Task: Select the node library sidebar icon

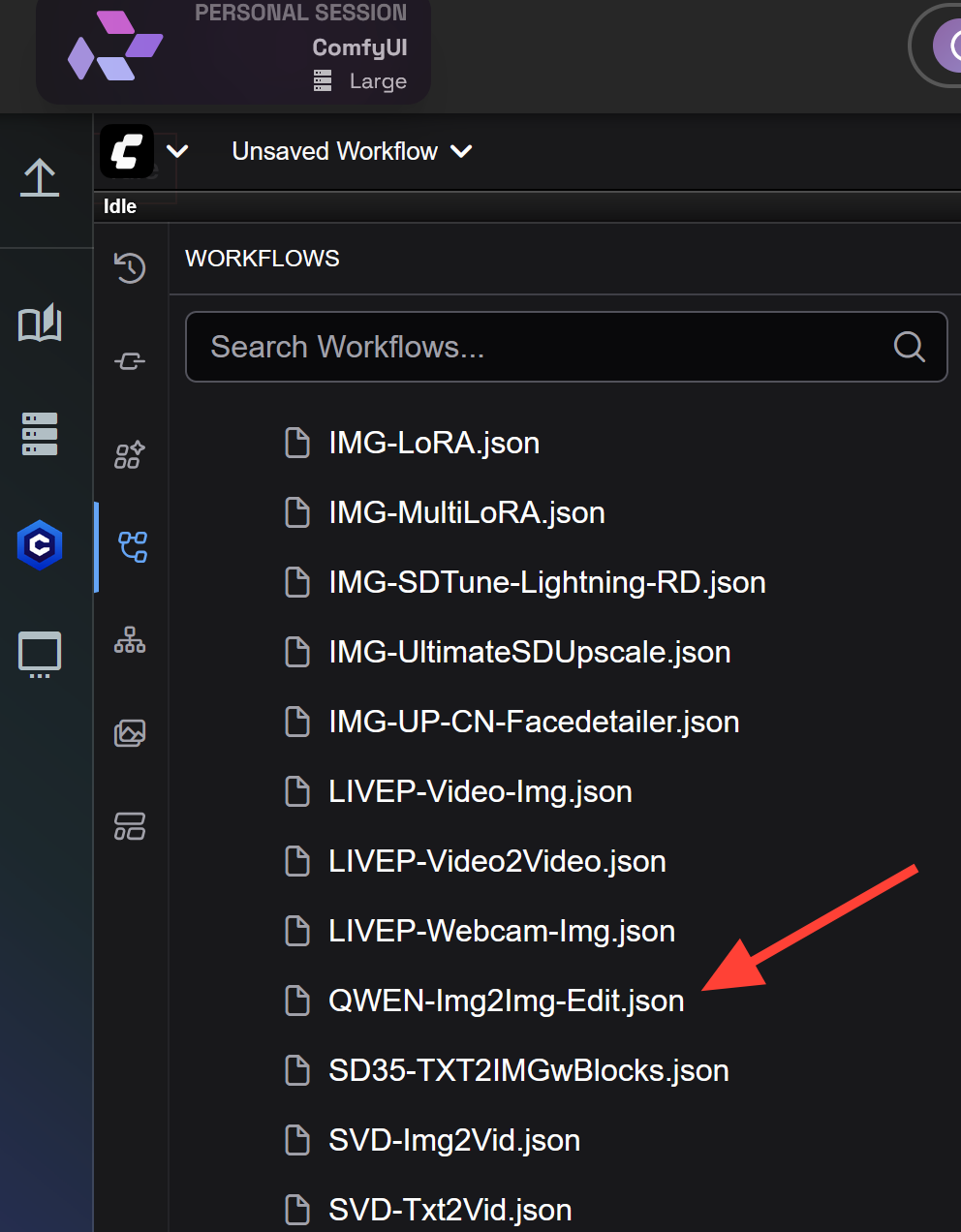Action: (130, 454)
